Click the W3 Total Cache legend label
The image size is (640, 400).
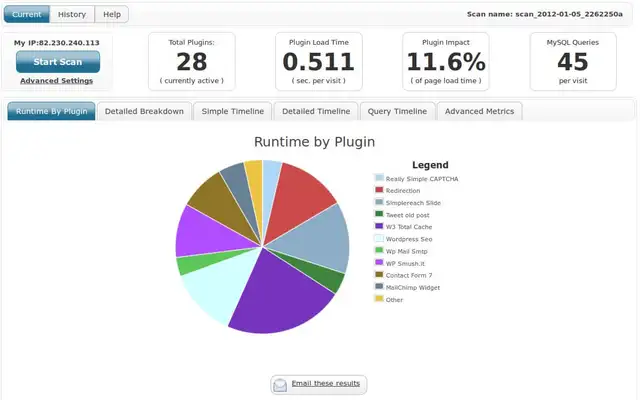click(409, 227)
